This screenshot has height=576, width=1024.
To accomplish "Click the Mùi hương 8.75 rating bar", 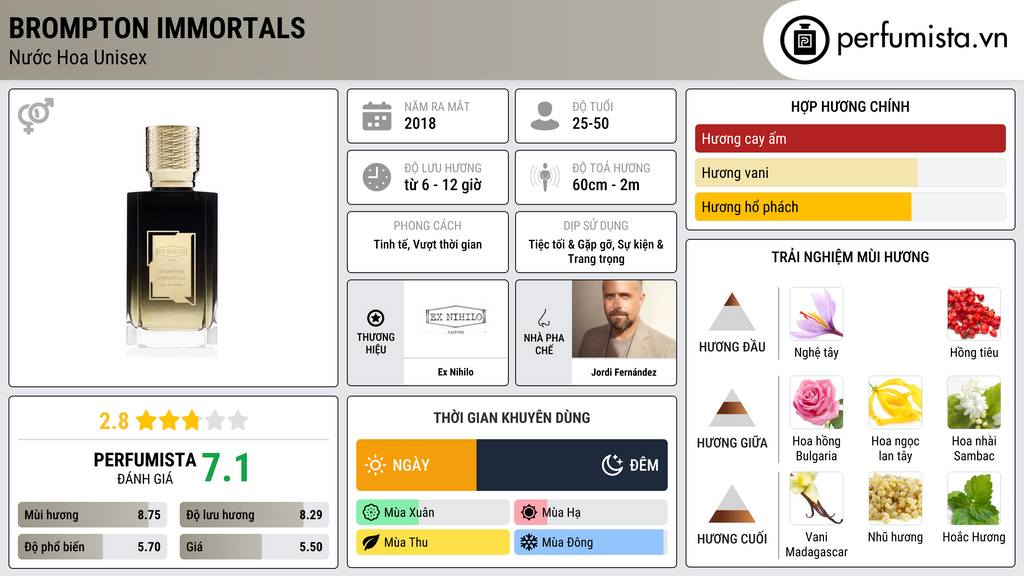I will point(92,515).
